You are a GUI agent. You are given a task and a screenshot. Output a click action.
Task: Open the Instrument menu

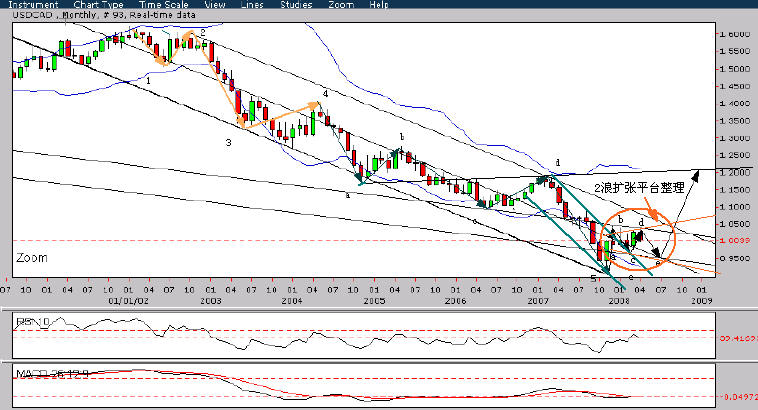[x=33, y=4]
